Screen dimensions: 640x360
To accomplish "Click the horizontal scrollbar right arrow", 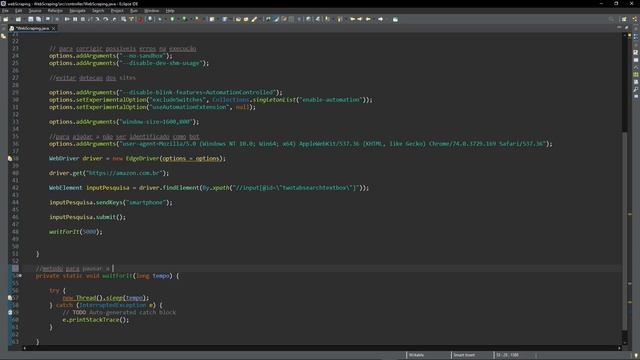I will point(619,348).
